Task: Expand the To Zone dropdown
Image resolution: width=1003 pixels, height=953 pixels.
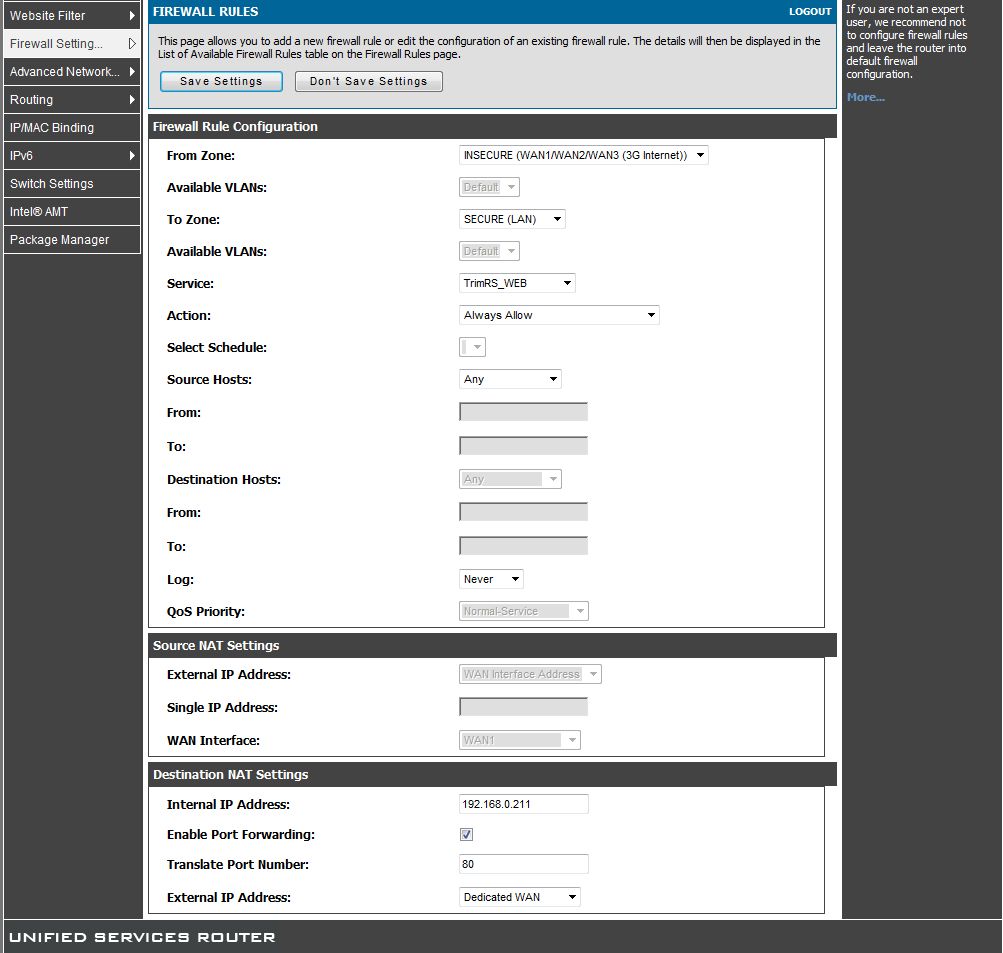Action: coord(512,219)
